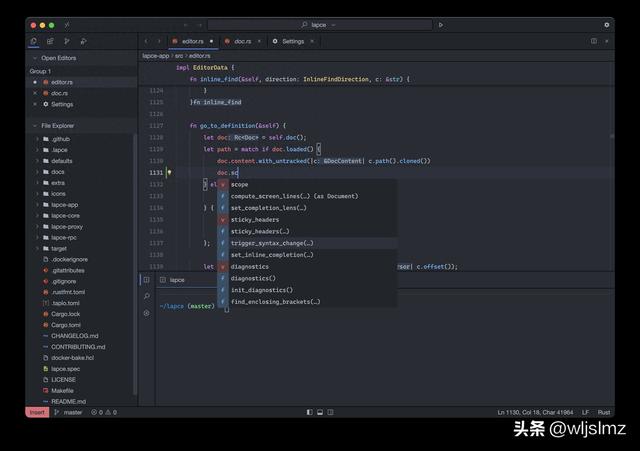Screen dimensions: 640x451
Task: Click the Insert mode indicator
Action: coord(37,412)
